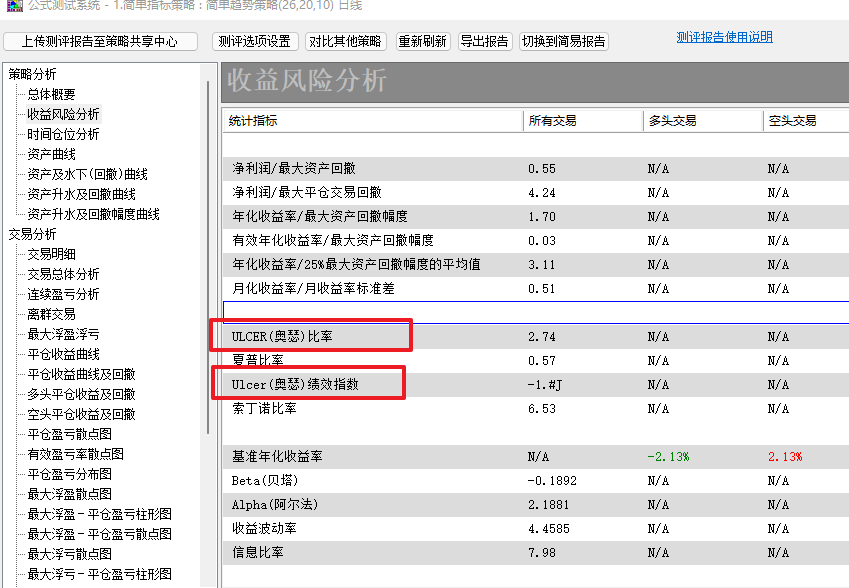Image resolution: width=849 pixels, height=588 pixels.
Task: Select 总体概要 in the tree
Action: pyautogui.click(x=51, y=94)
